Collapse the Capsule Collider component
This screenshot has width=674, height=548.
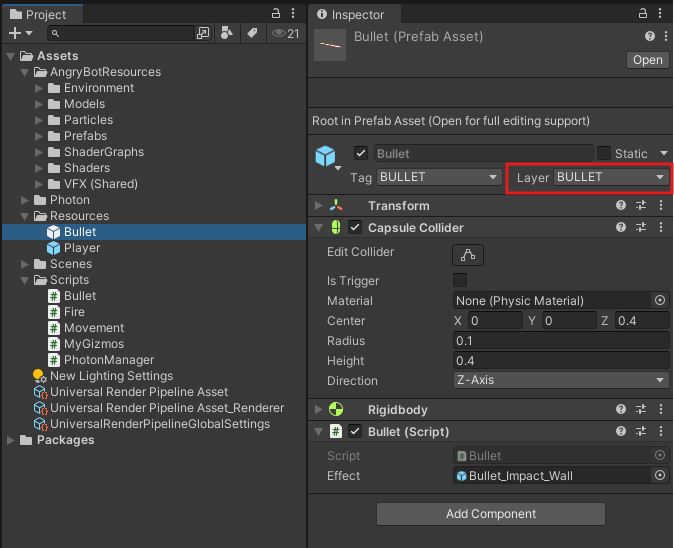click(319, 228)
